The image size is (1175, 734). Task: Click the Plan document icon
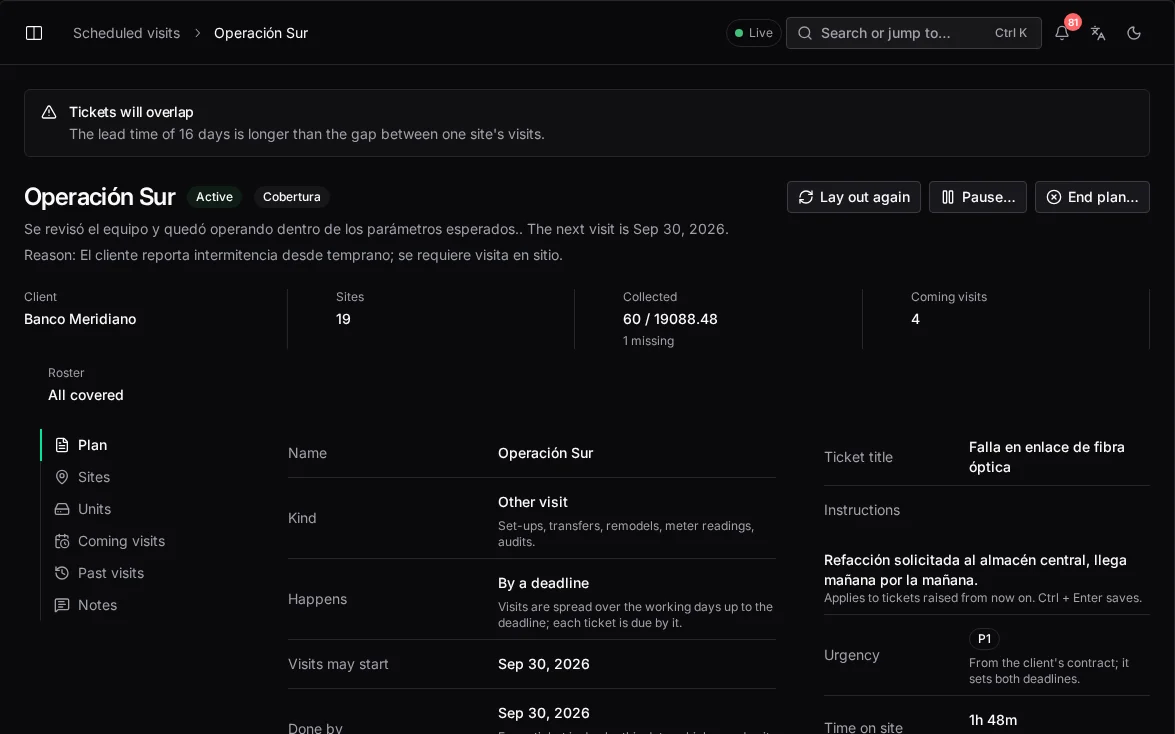[x=62, y=445]
